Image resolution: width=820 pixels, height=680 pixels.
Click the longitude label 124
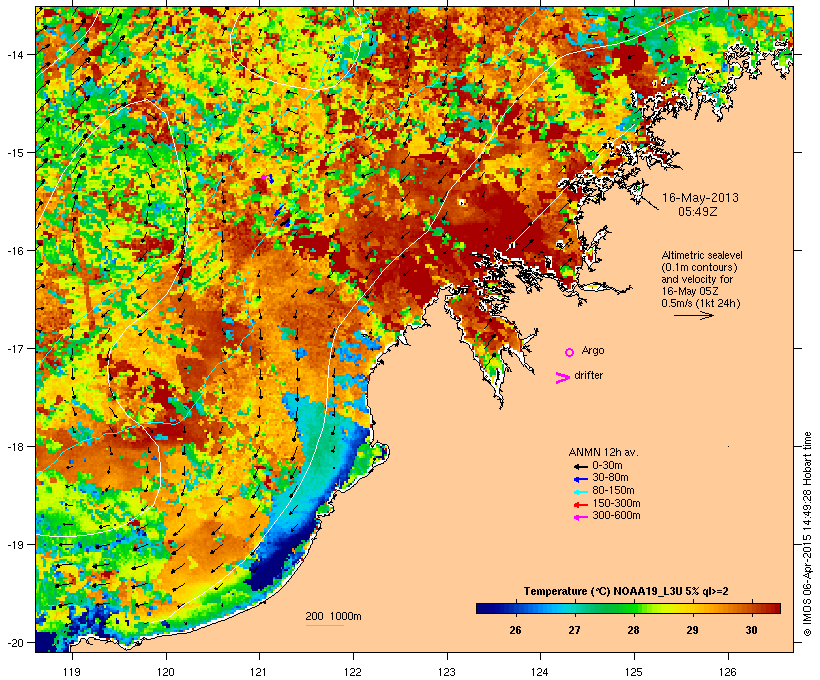coord(540,672)
